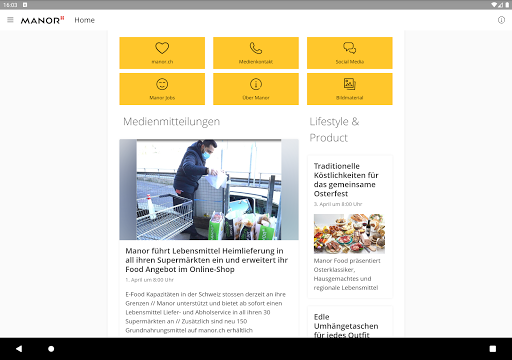Tap the Wi-Fi status icon
Image resolution: width=512 pixels, height=360 pixels.
point(494,5)
